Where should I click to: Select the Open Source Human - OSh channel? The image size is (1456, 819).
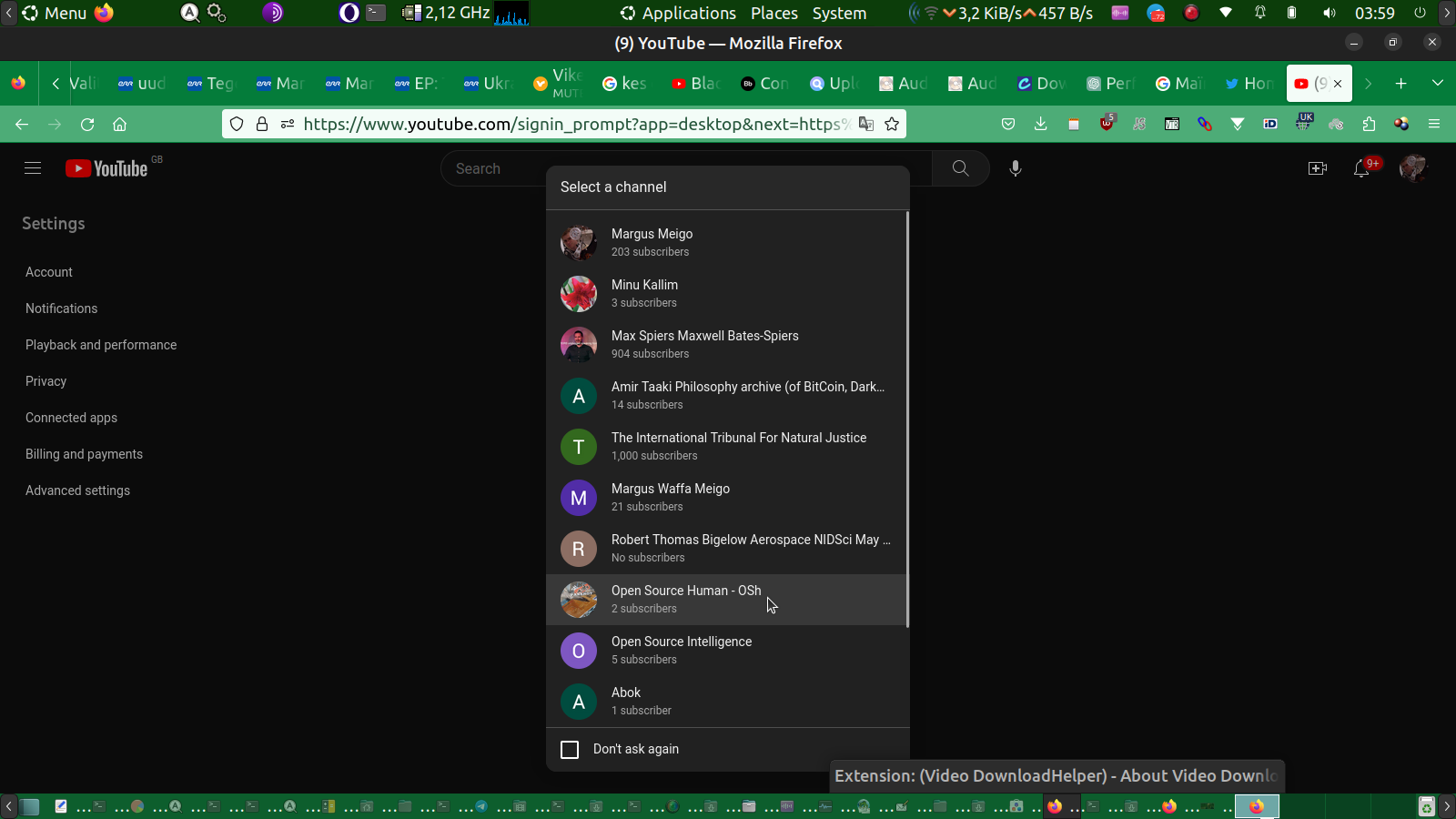pos(726,600)
